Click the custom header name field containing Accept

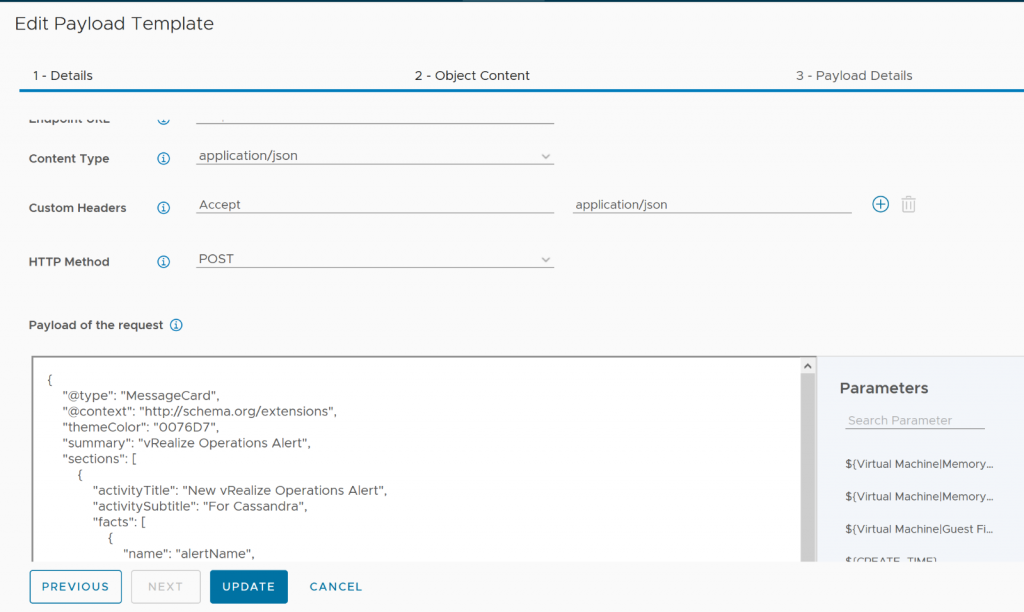tap(375, 205)
